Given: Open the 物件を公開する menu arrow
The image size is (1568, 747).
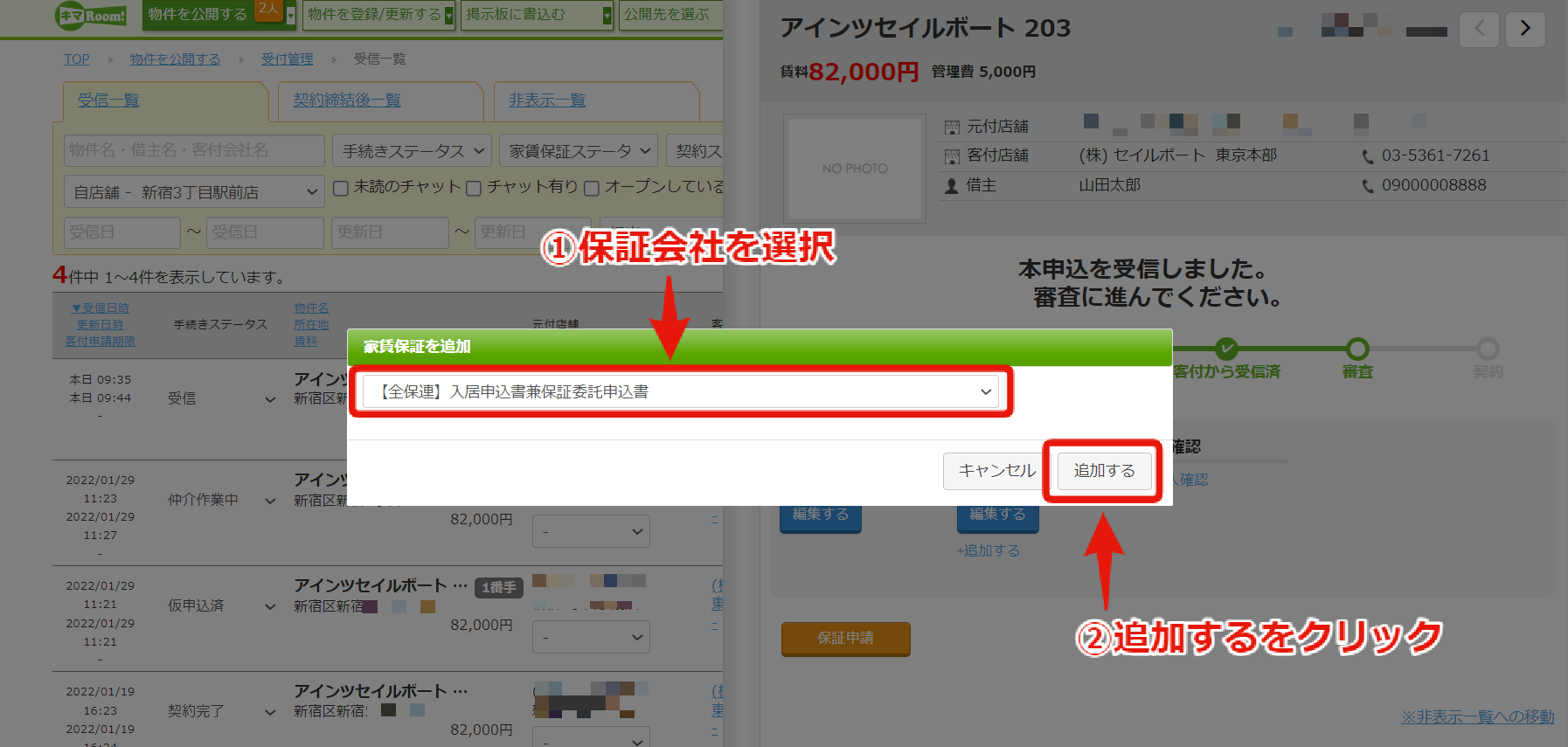Looking at the screenshot, I should (291, 16).
